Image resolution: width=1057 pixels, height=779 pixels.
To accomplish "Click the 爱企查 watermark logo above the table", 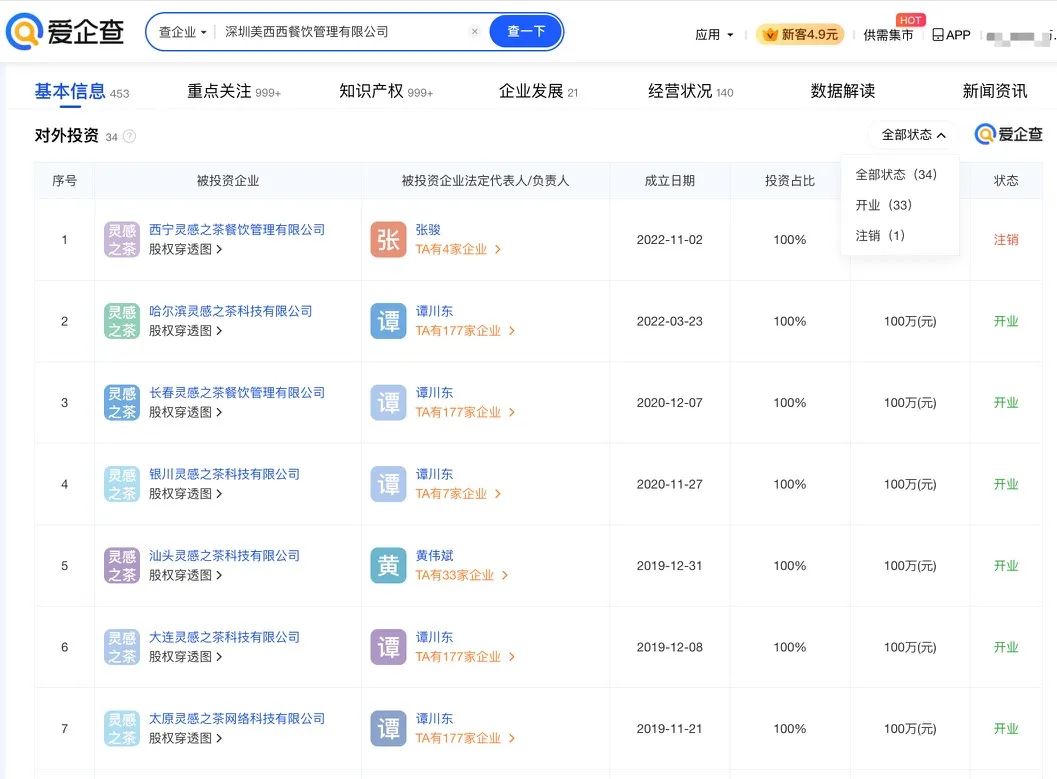I will 1008,133.
